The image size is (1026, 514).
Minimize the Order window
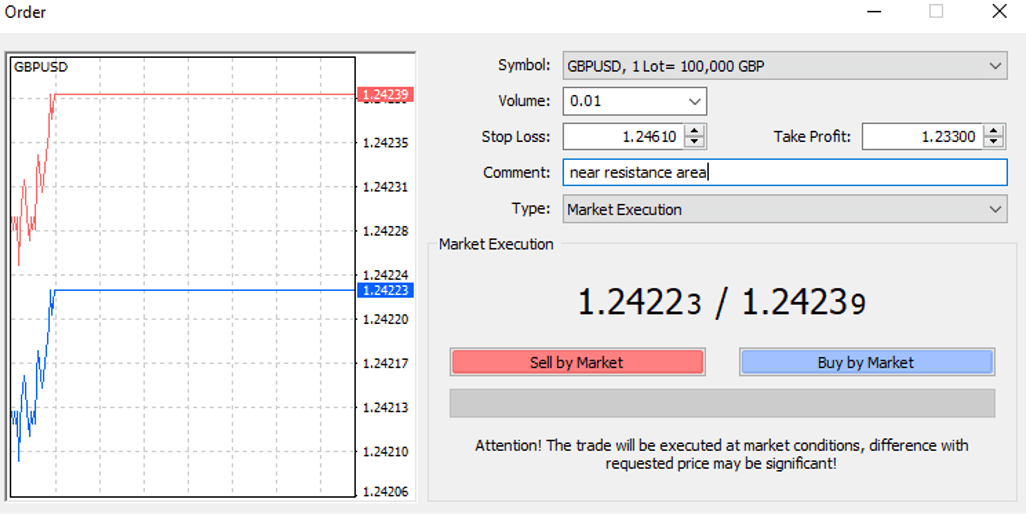click(x=874, y=11)
